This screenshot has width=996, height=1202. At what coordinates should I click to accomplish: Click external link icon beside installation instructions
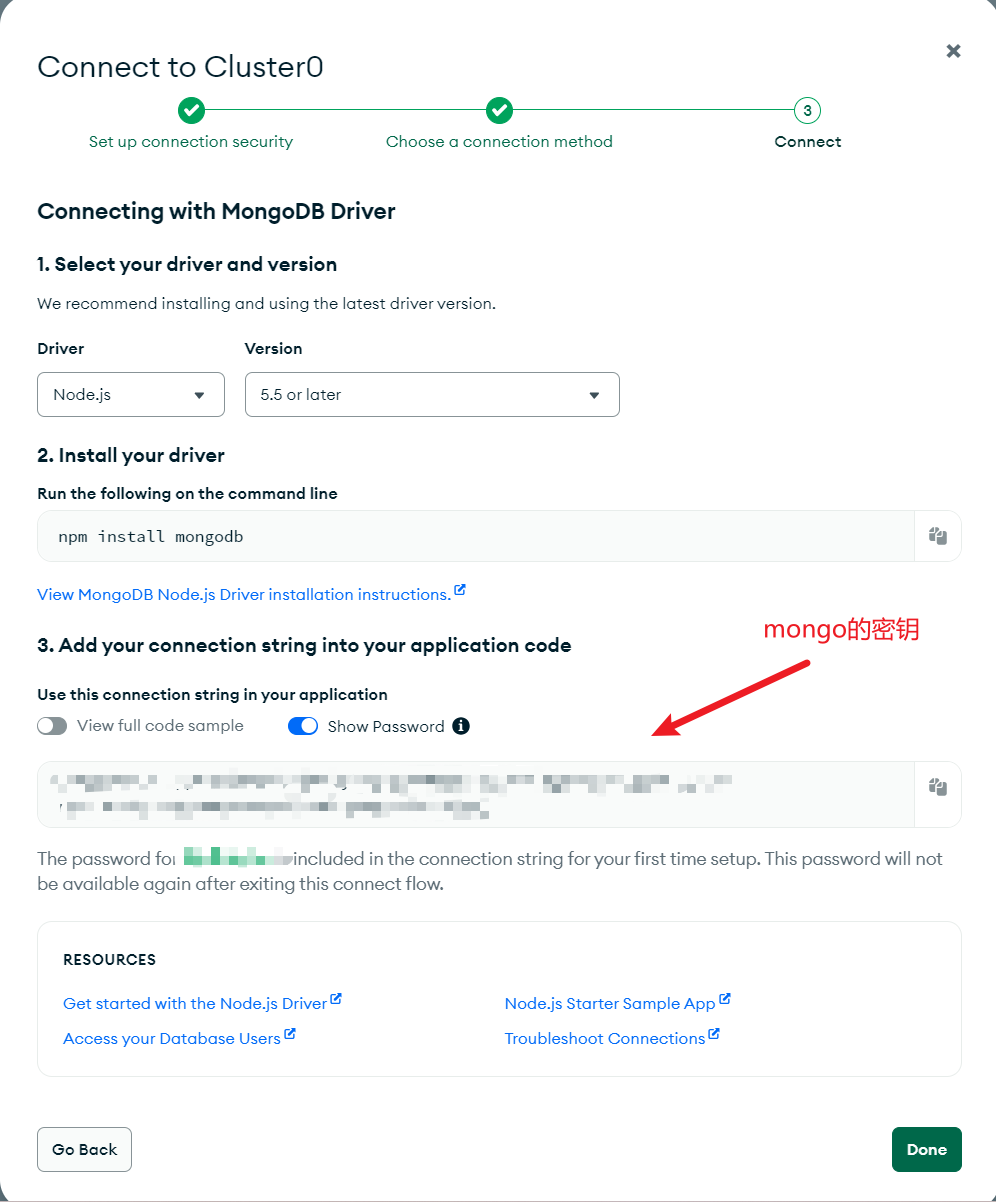[x=460, y=591]
